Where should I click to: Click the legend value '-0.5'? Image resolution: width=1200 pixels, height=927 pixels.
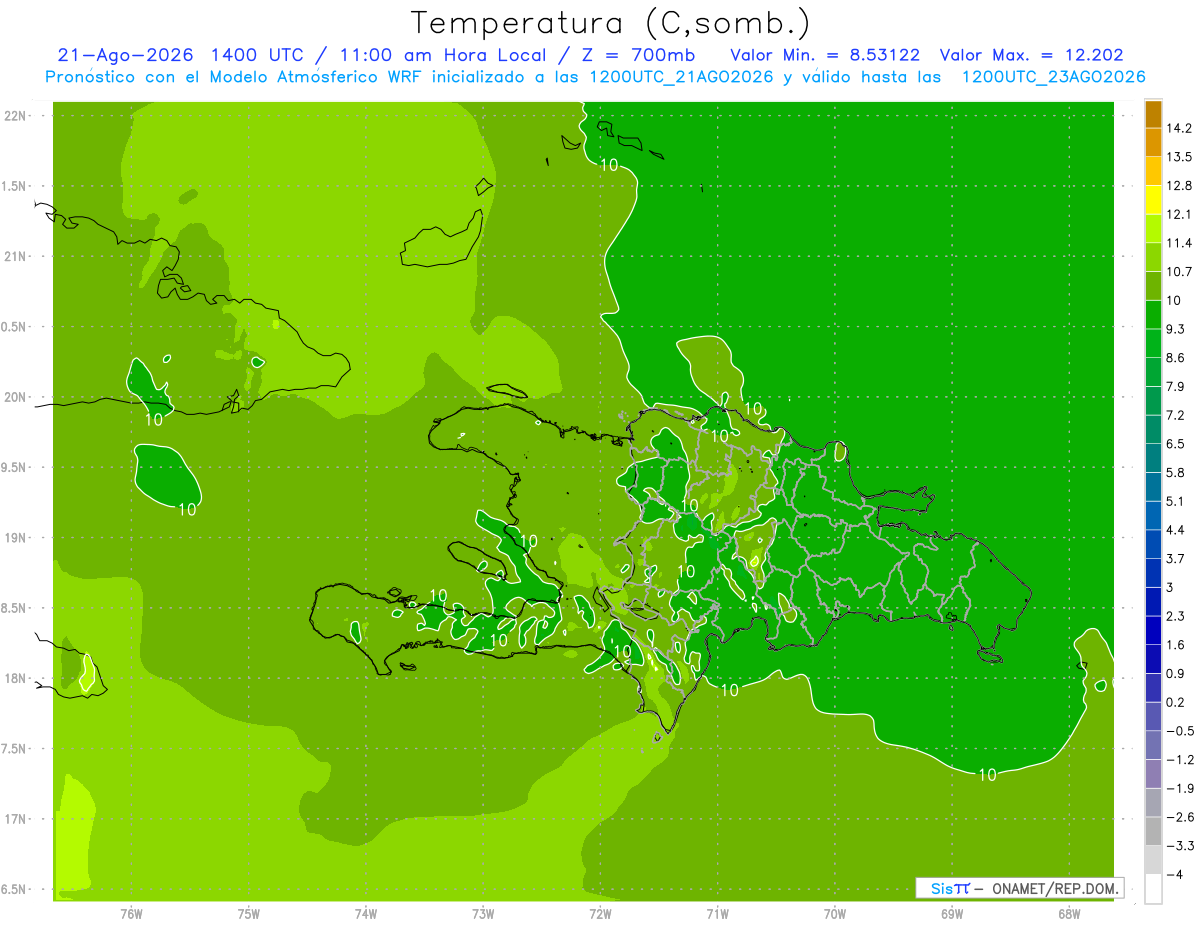[1179, 731]
